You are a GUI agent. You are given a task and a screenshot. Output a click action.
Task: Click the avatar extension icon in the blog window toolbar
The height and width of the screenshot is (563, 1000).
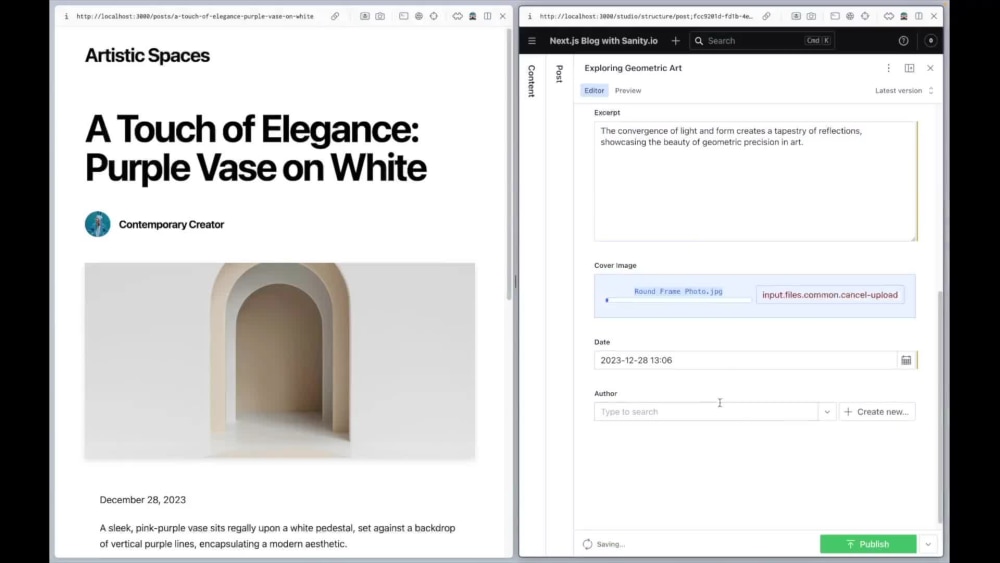[473, 17]
